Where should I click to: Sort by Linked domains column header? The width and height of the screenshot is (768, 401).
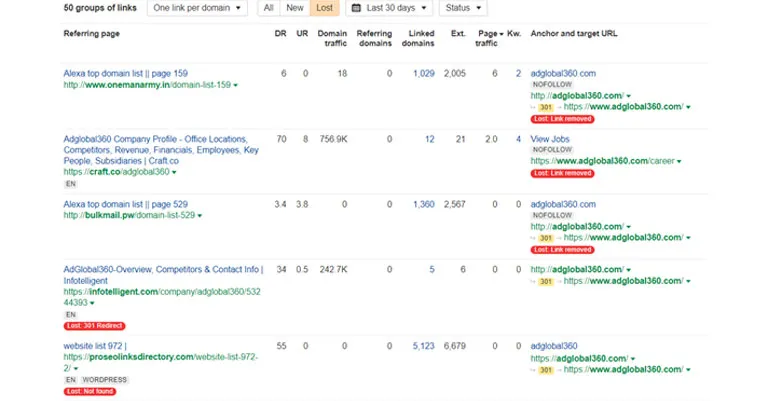[x=418, y=38]
